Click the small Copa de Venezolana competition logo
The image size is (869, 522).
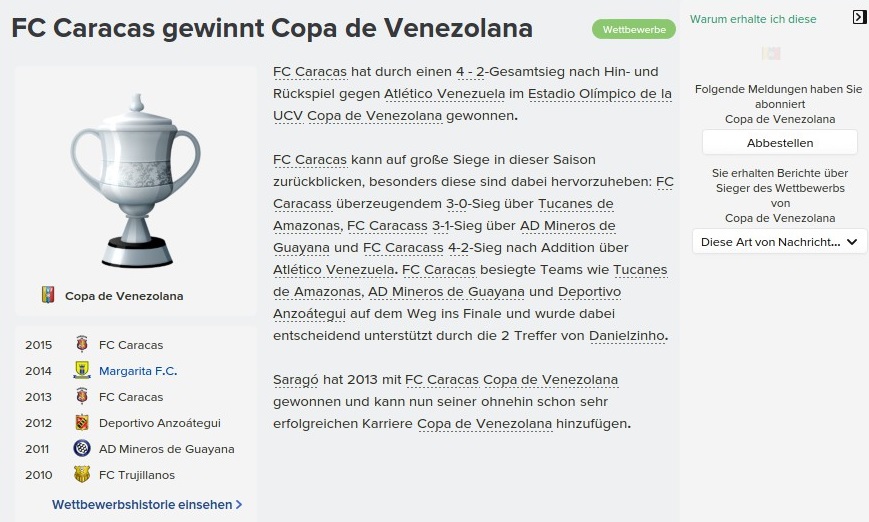point(48,295)
